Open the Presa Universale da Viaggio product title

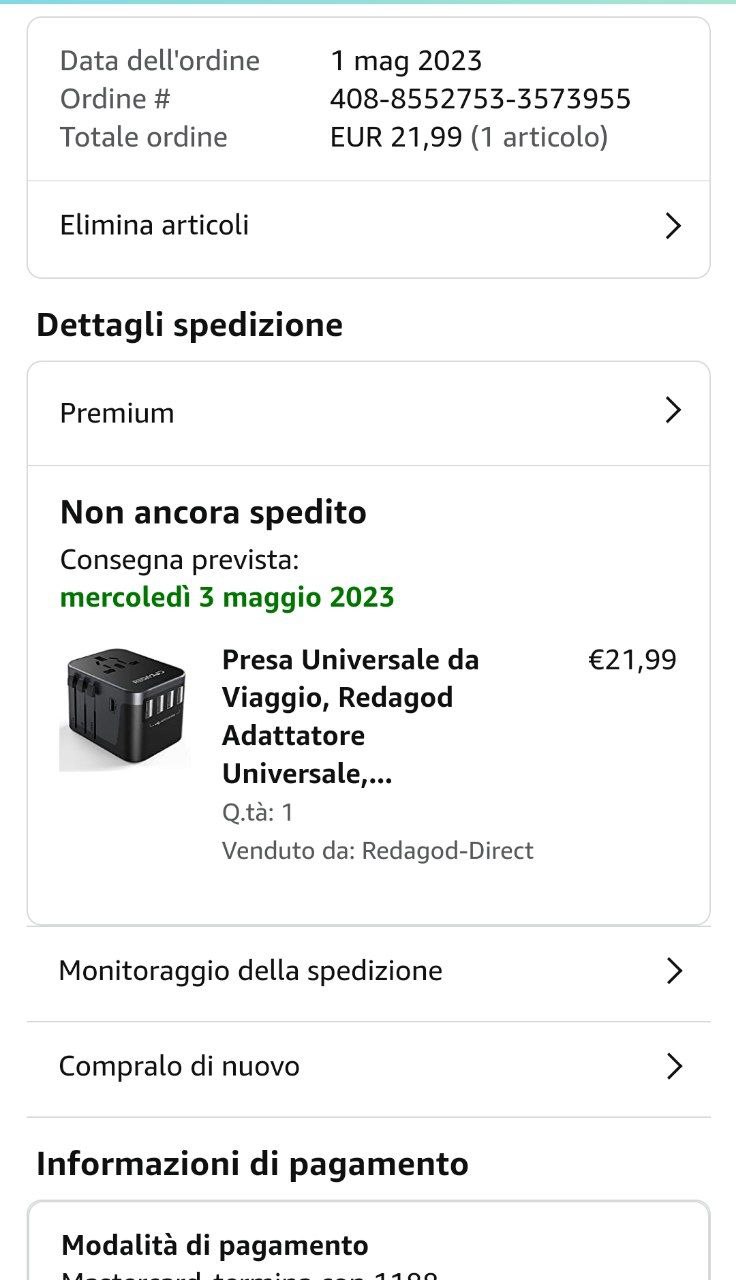point(351,716)
